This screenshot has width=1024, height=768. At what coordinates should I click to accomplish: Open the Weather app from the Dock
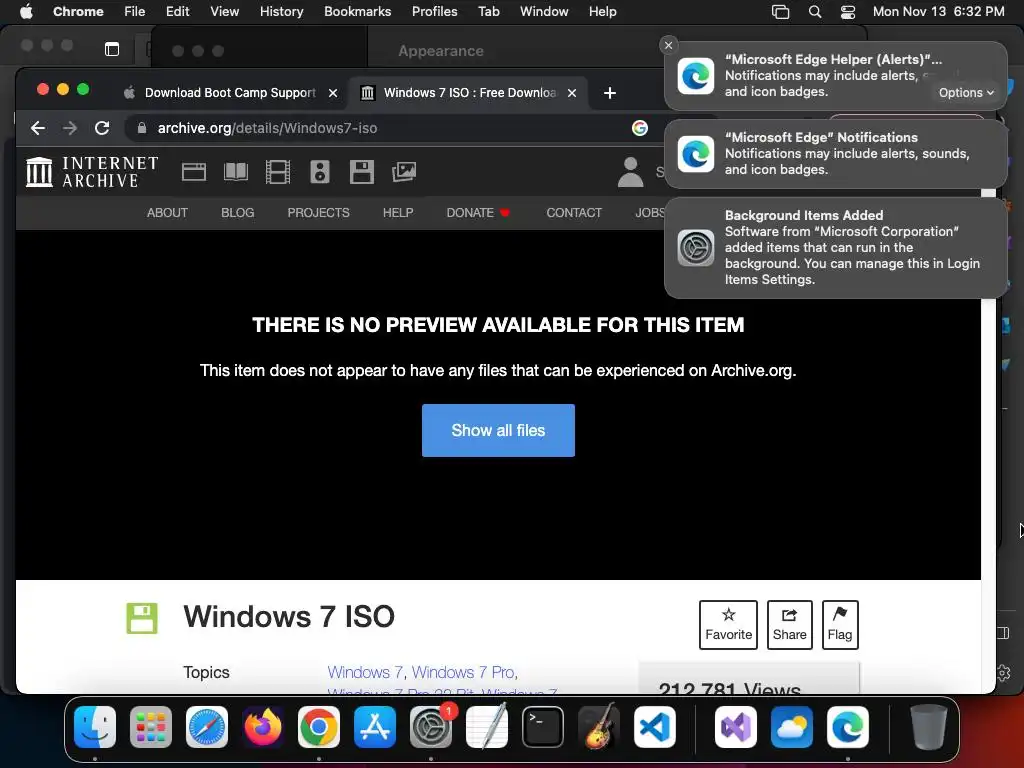(792, 727)
